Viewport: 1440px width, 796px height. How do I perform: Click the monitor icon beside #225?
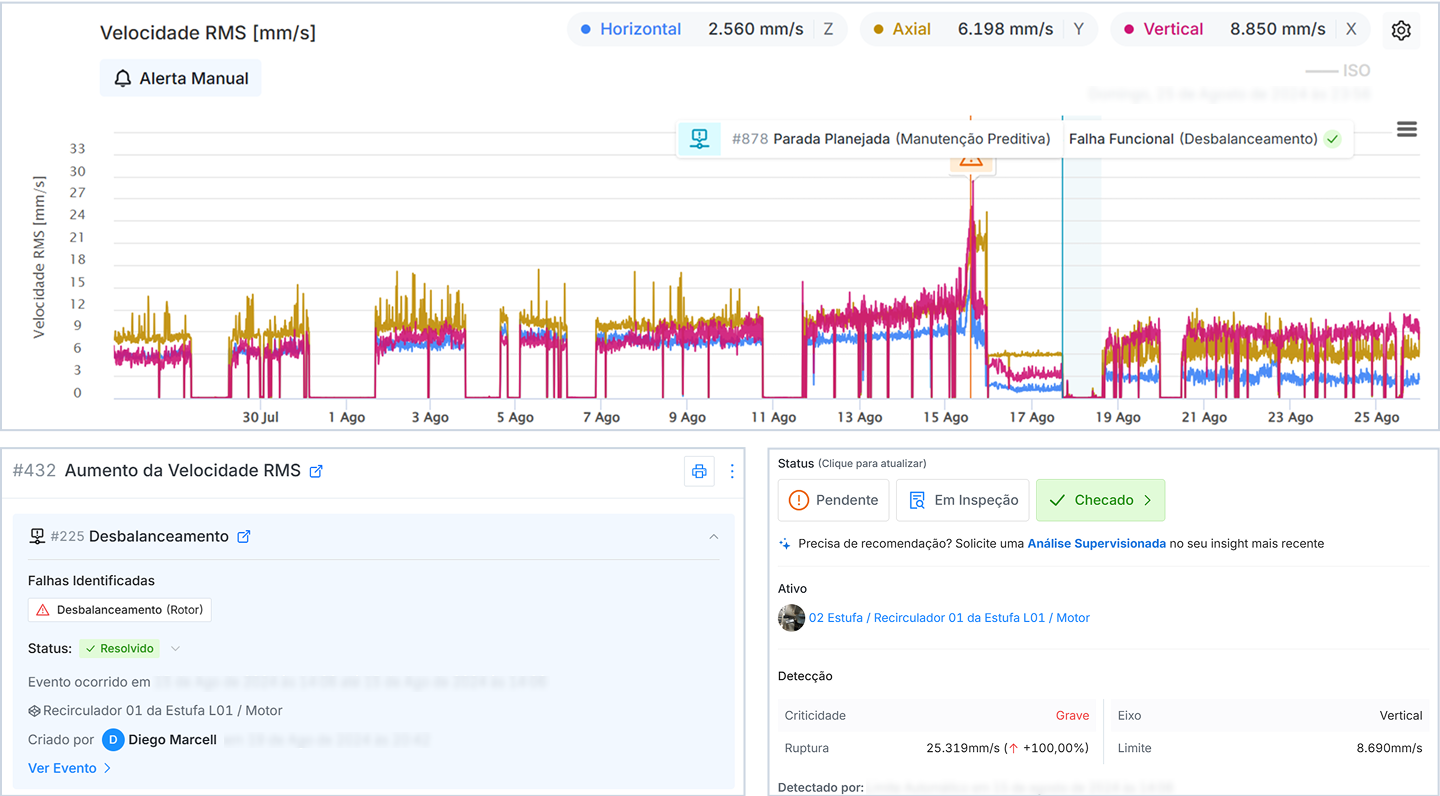tap(37, 537)
